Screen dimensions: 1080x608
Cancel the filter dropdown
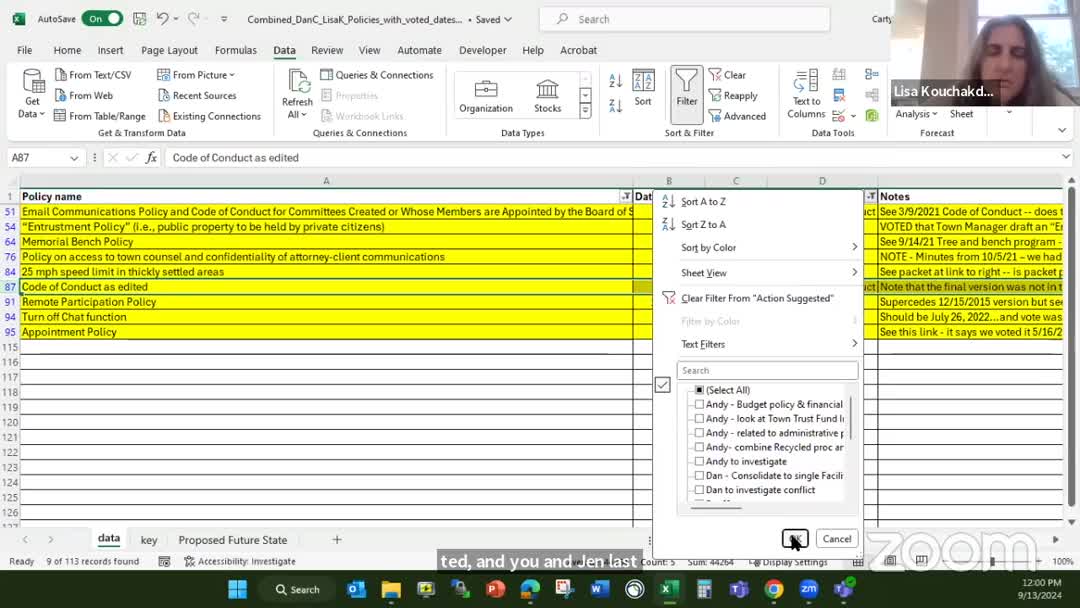(837, 538)
